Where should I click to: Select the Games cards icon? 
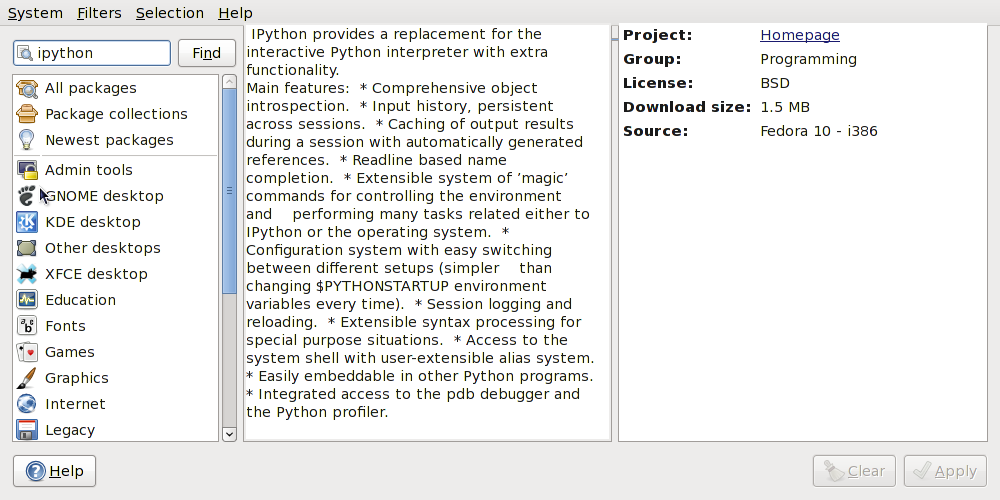[x=27, y=352]
